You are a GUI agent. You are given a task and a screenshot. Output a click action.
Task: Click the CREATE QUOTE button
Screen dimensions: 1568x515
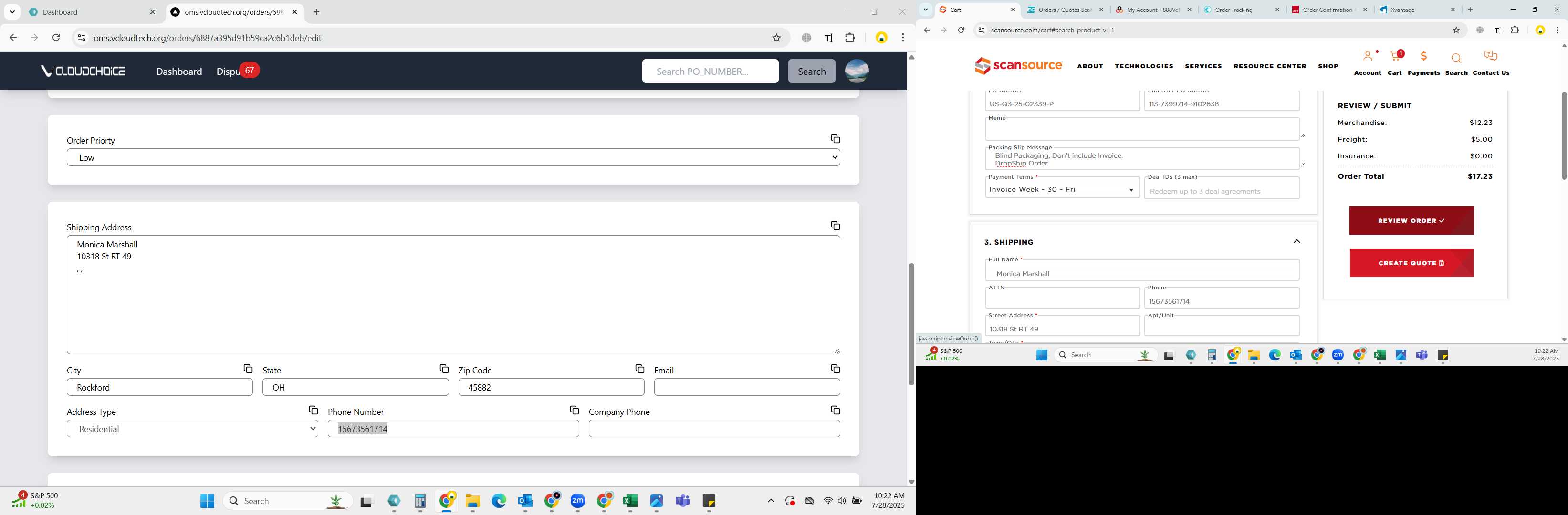(x=1411, y=263)
